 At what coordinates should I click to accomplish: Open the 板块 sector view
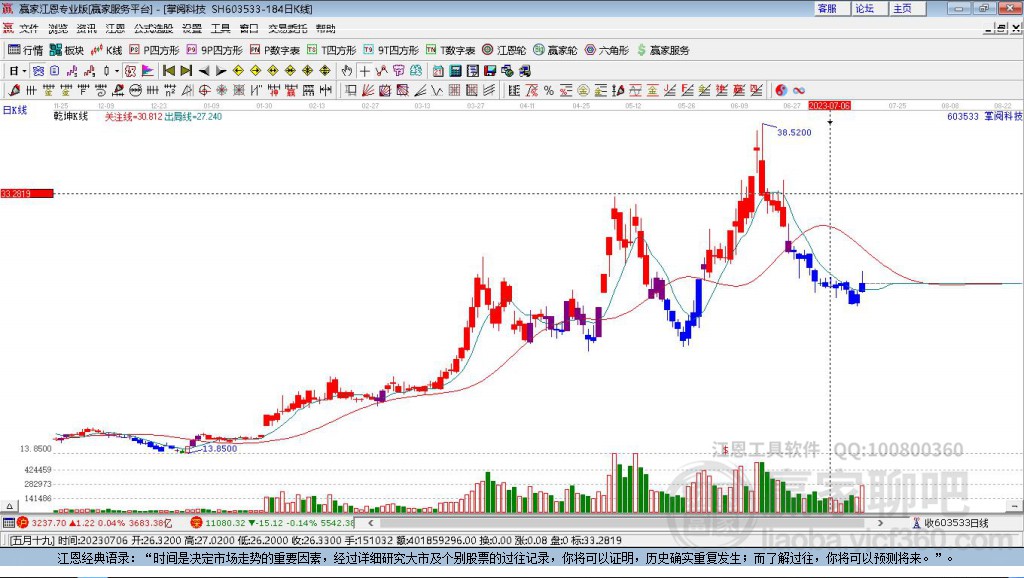tap(67, 50)
